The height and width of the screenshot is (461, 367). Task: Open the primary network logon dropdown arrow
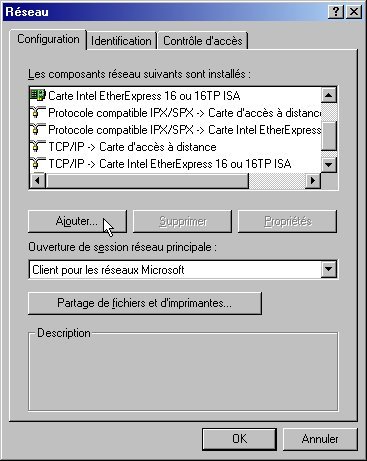click(329, 269)
